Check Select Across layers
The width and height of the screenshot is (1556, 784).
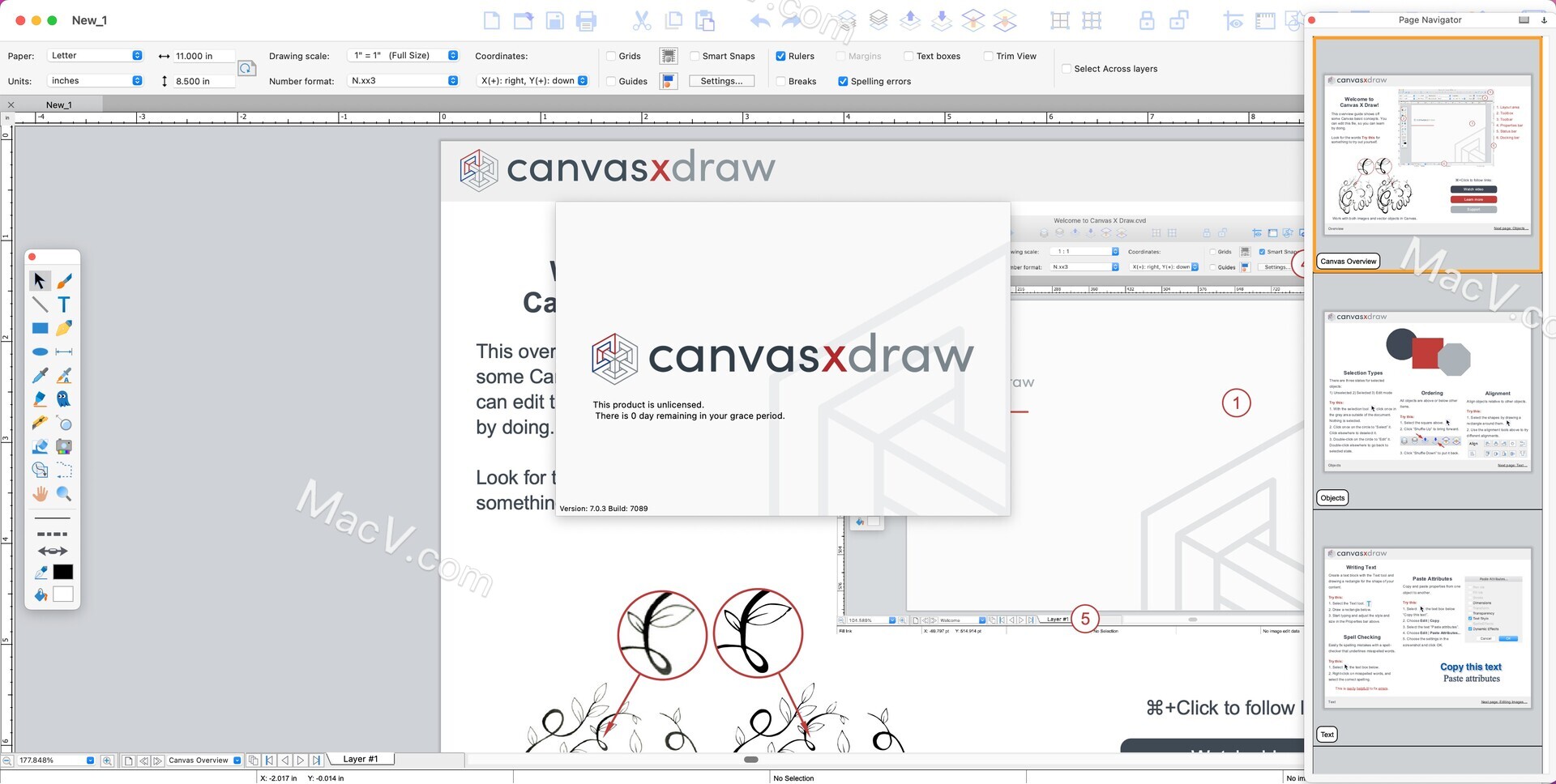click(x=1067, y=69)
